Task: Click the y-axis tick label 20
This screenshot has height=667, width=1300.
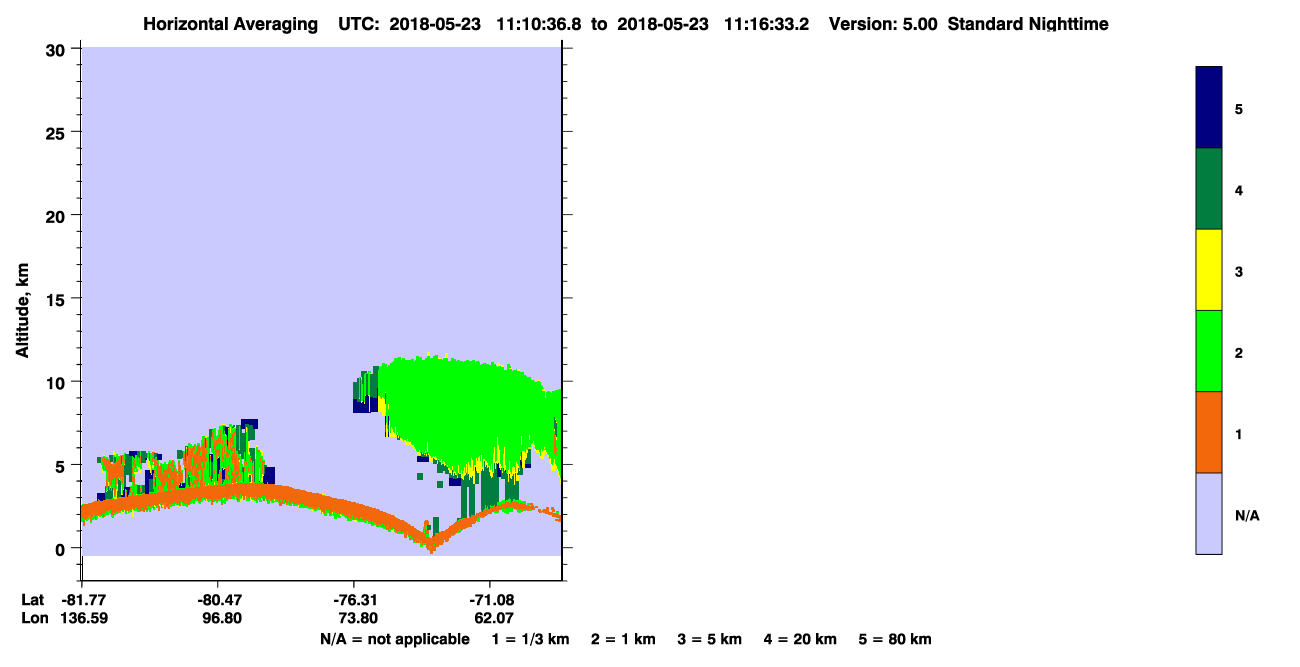Action: (58, 216)
